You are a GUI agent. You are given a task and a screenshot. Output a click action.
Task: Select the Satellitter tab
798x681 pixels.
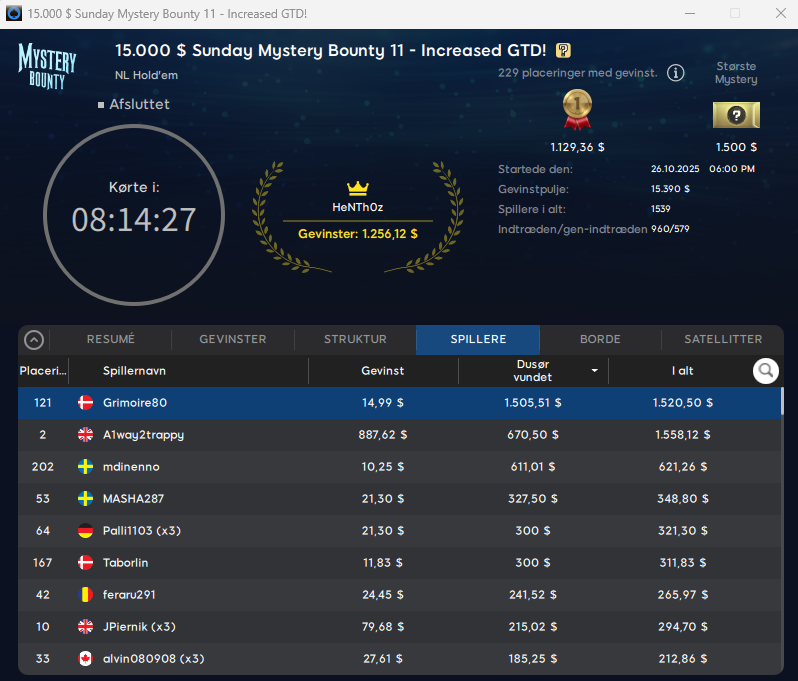723,339
